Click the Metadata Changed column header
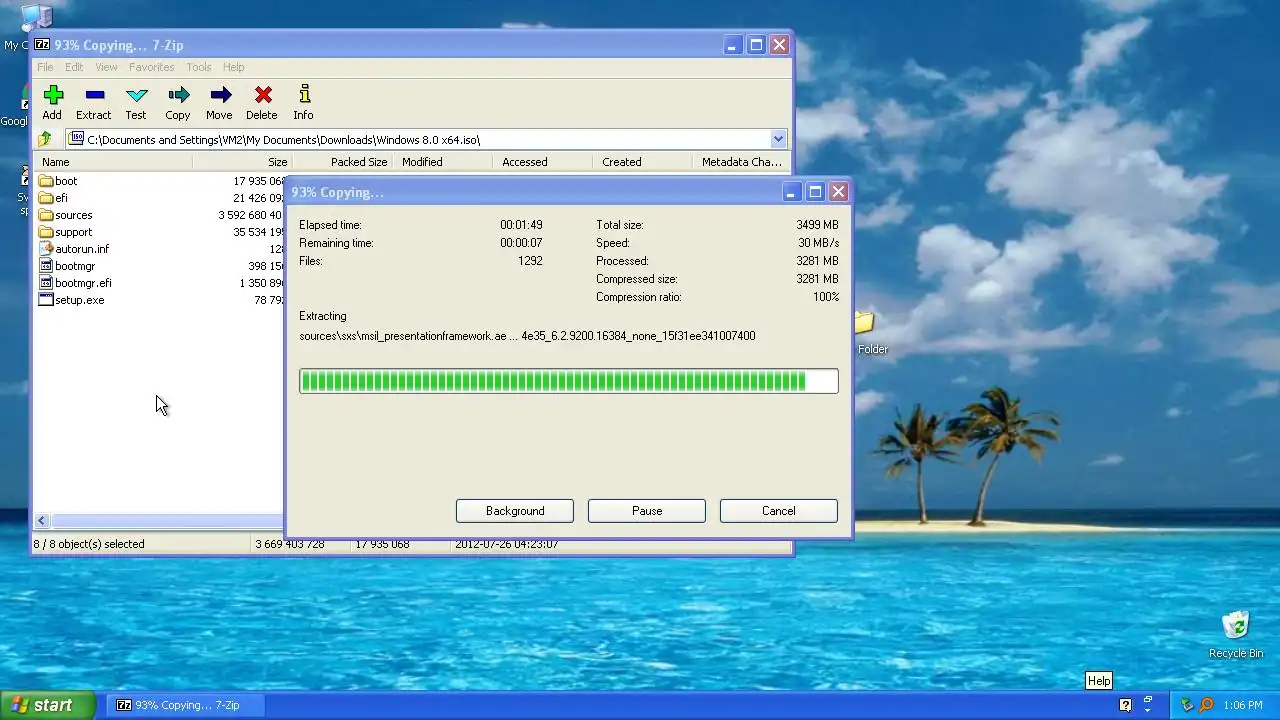This screenshot has width=1280, height=720. [x=741, y=162]
